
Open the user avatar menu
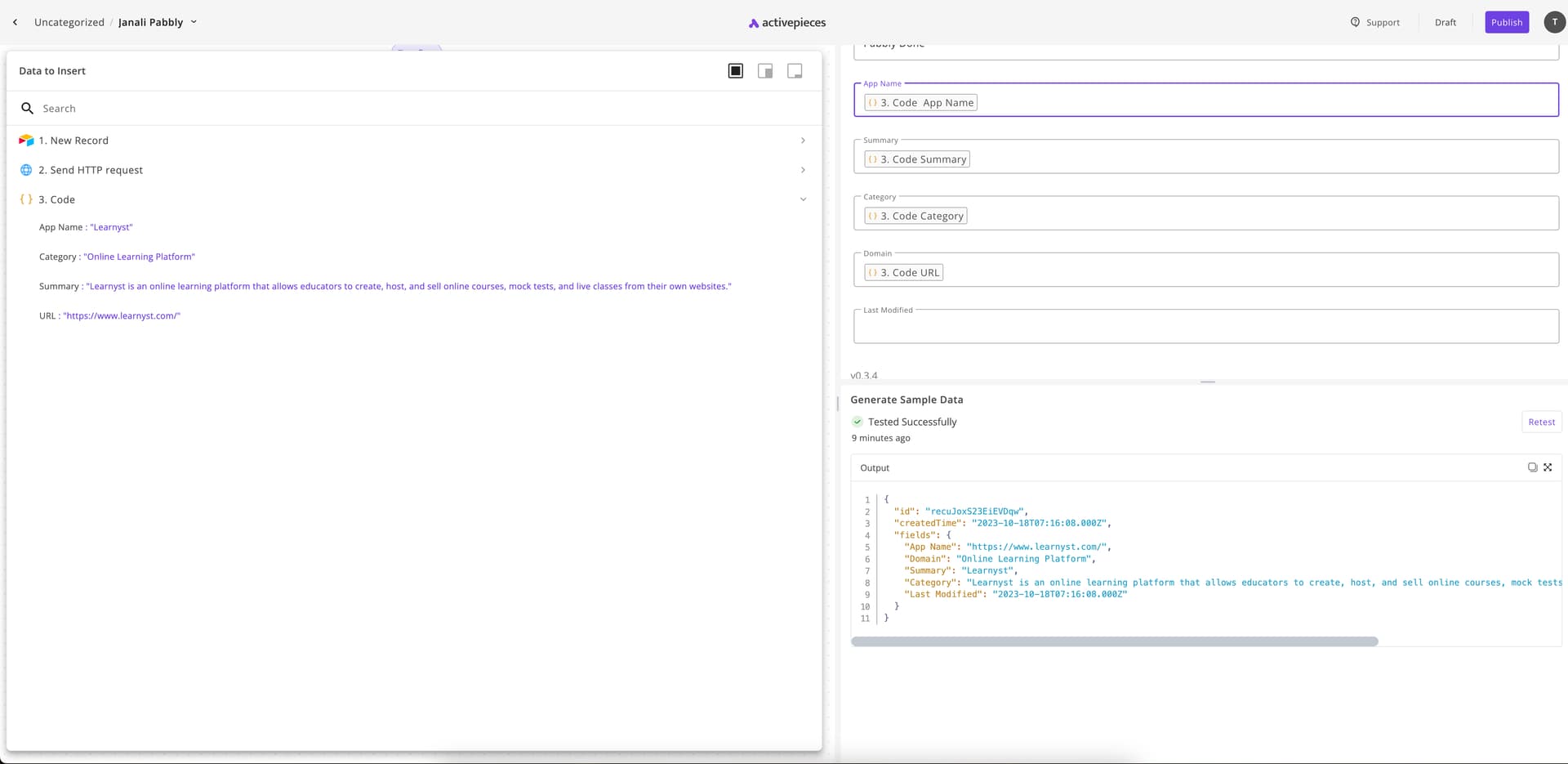[x=1554, y=22]
